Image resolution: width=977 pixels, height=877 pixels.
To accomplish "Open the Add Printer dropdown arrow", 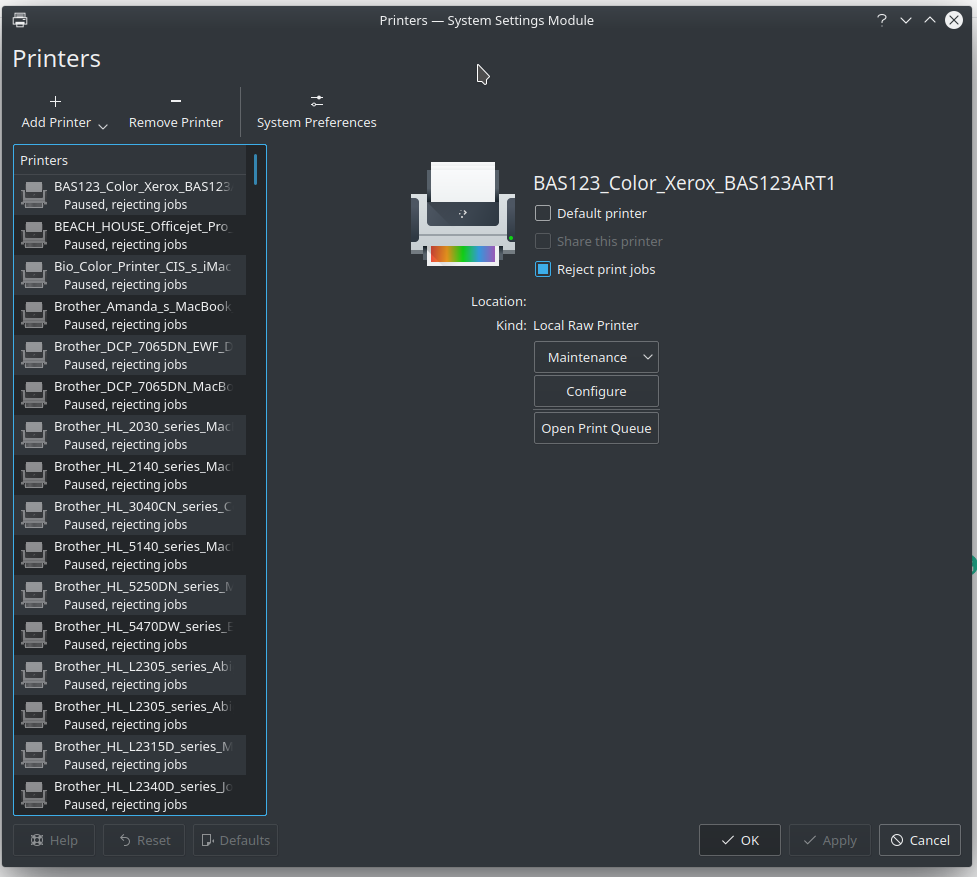I will point(103,126).
